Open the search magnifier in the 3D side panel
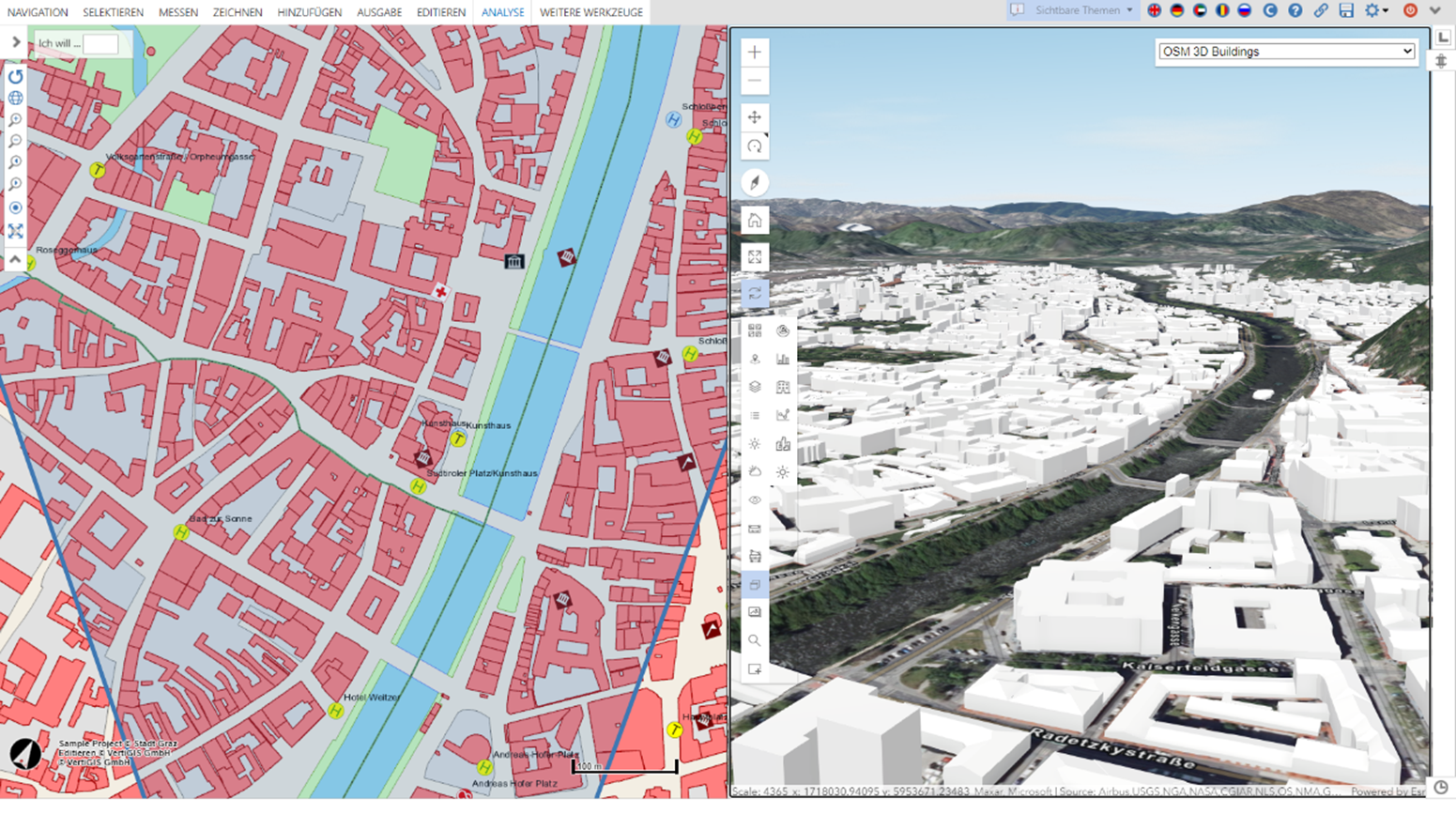 [754, 640]
